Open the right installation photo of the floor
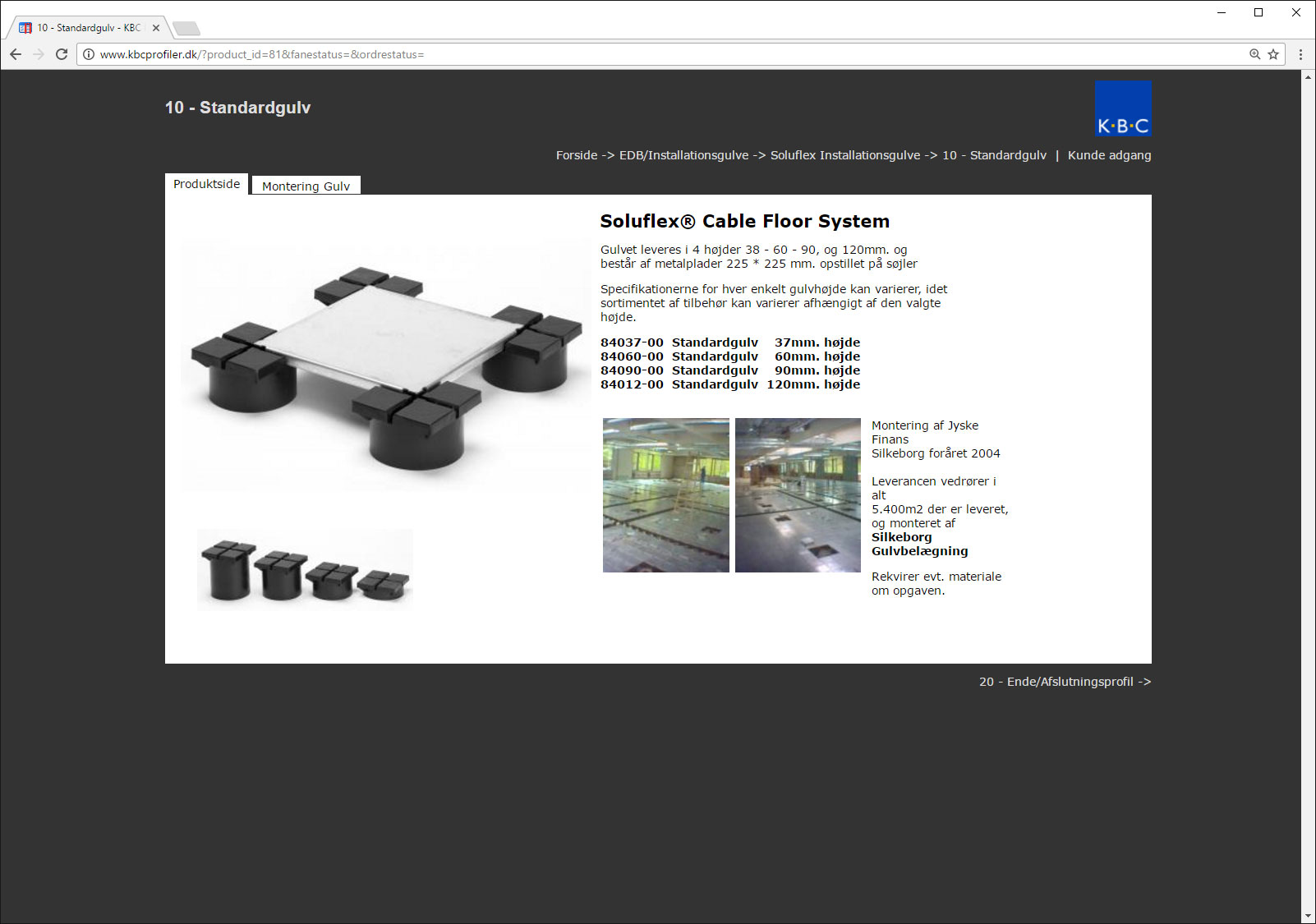Viewport: 1316px width, 924px height. pos(798,495)
